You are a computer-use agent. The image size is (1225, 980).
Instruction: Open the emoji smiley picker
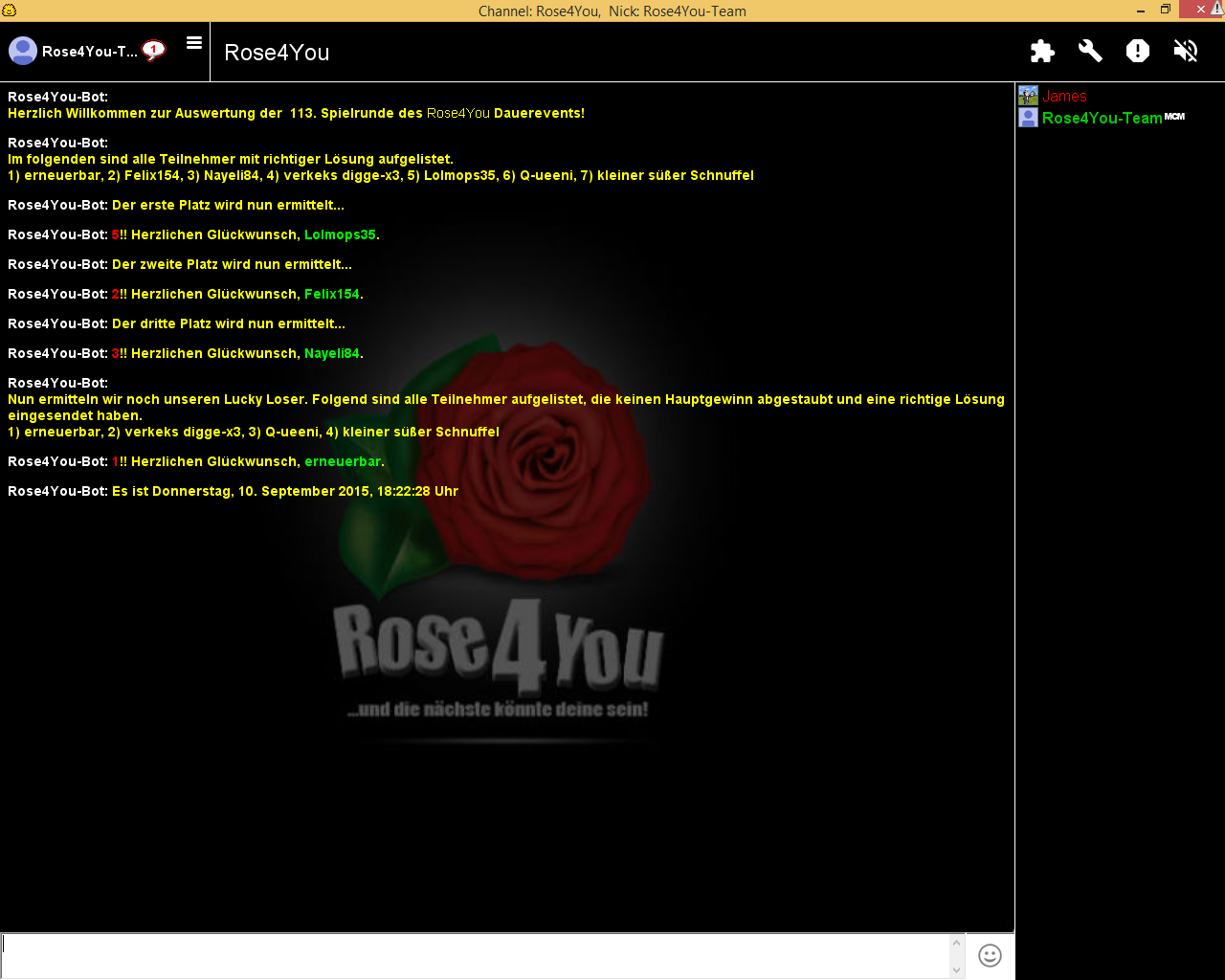click(990, 955)
